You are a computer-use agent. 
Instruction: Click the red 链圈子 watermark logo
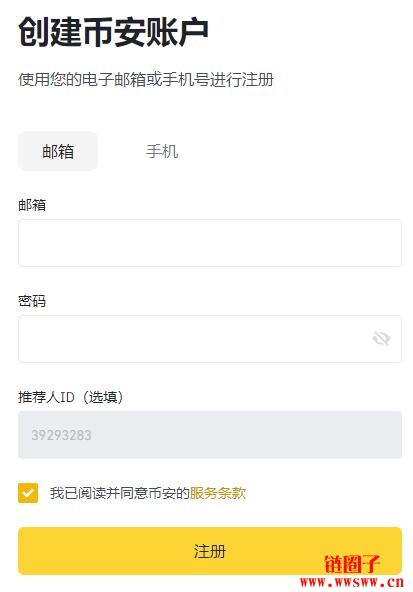coord(352,564)
